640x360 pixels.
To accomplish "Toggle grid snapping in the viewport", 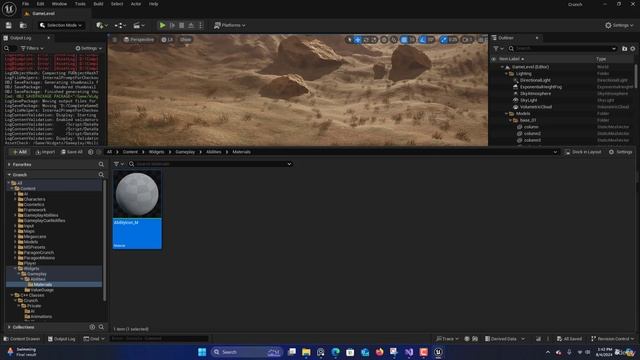I will click(x=404, y=40).
